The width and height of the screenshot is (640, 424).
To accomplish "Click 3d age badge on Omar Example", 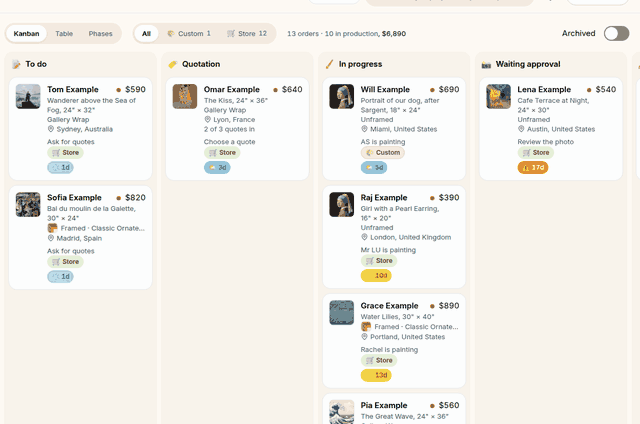I will click(217, 167).
